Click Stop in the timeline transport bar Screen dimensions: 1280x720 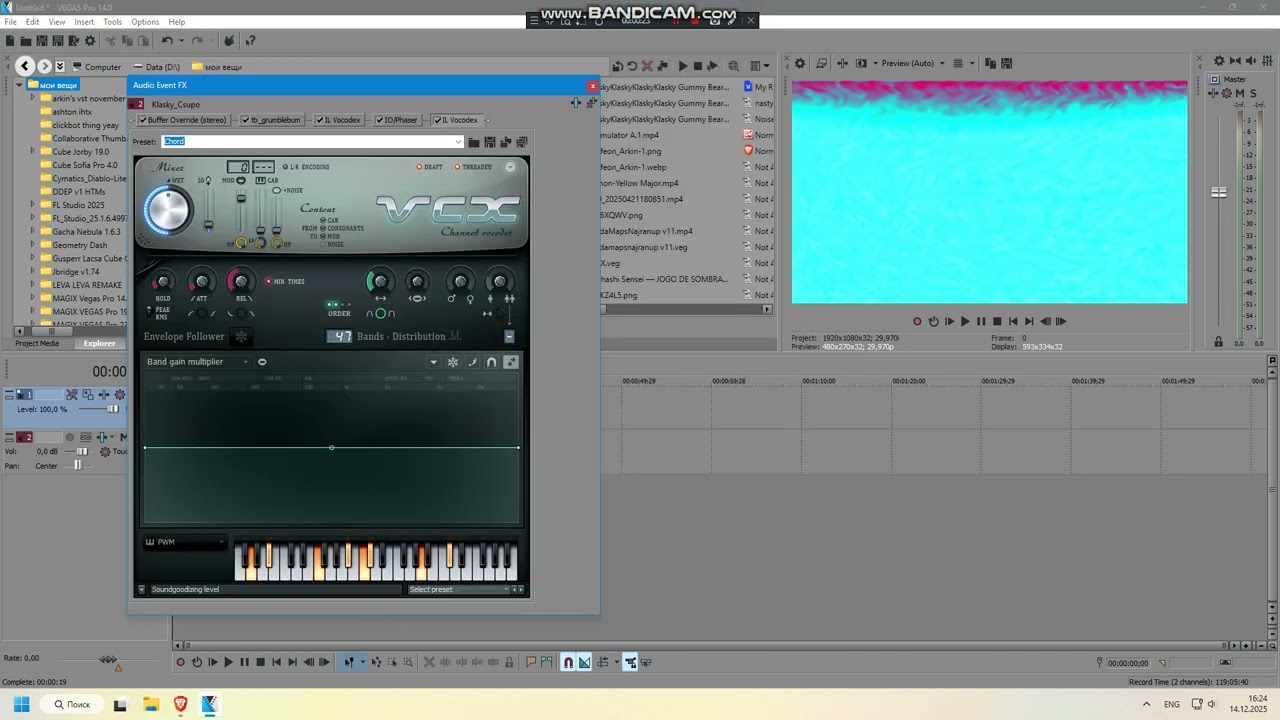point(260,662)
